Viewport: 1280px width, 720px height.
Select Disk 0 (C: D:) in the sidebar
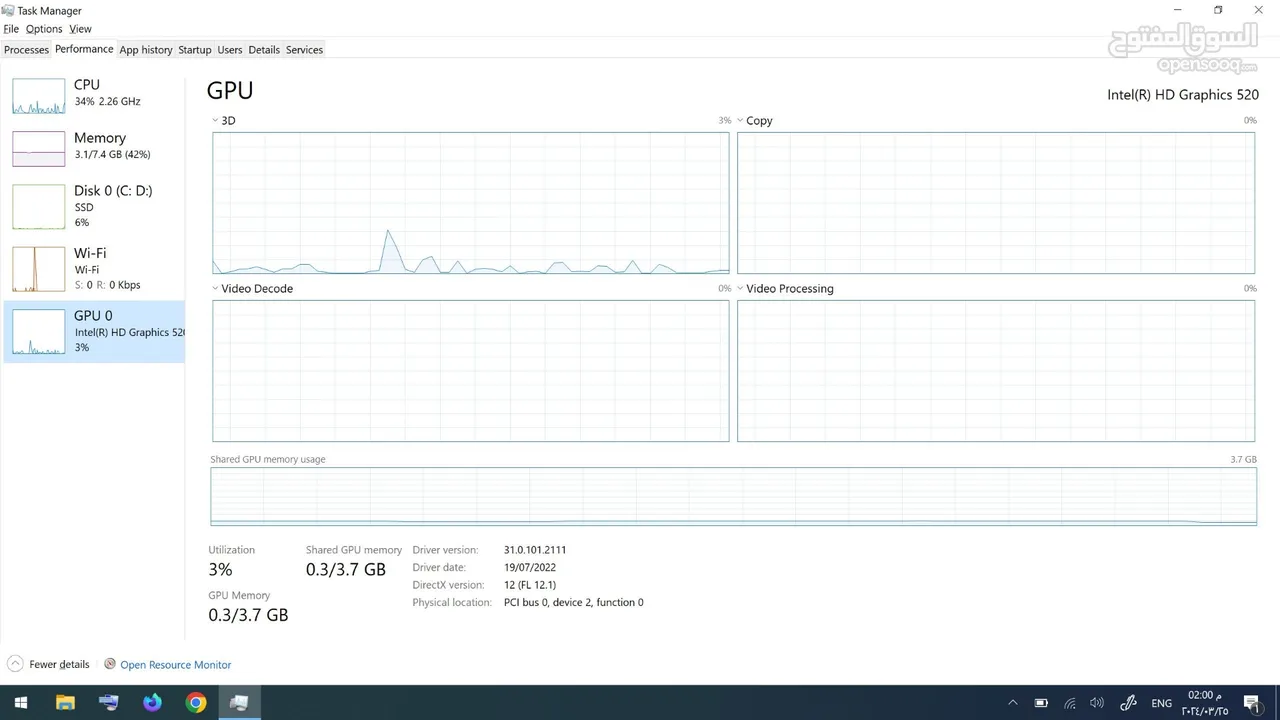coord(94,206)
